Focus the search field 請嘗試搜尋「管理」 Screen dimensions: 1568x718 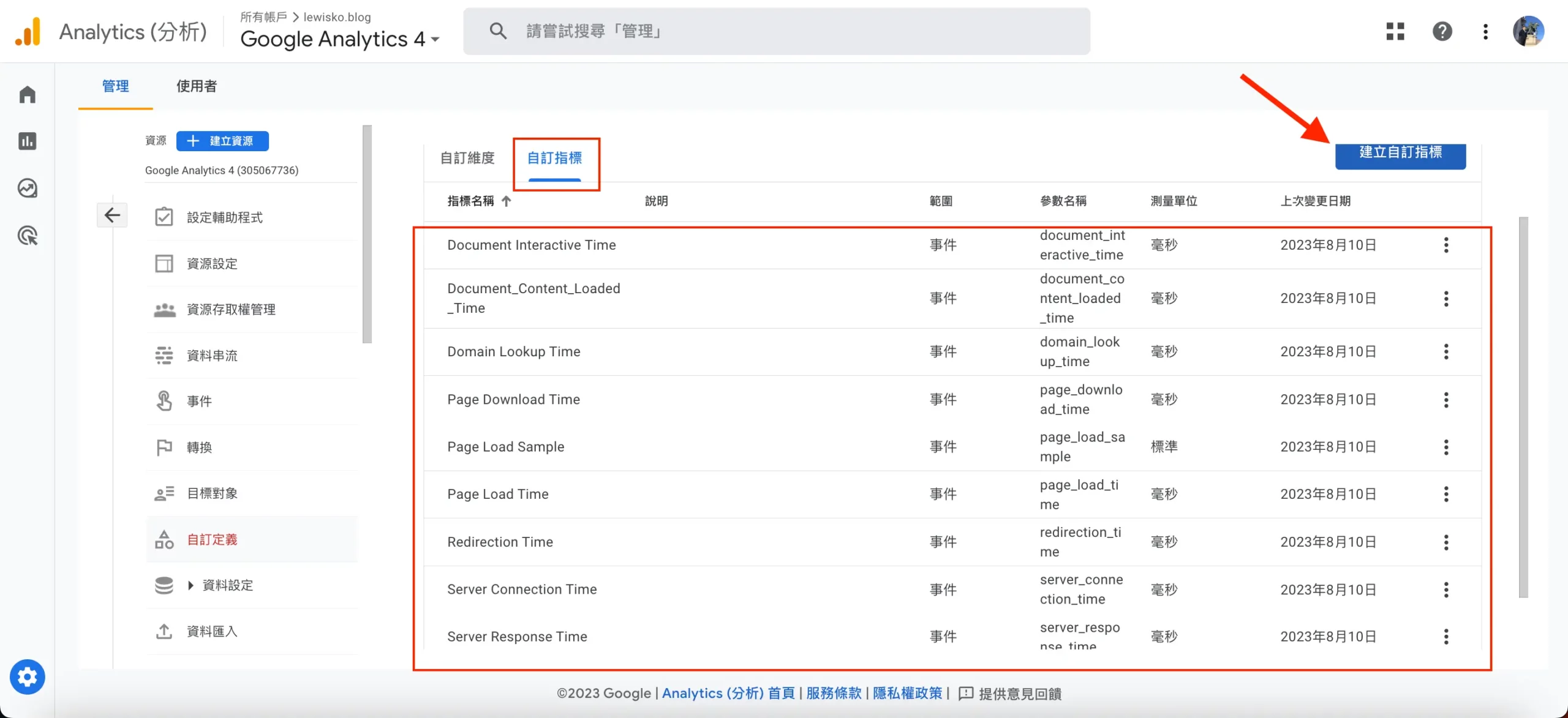(776, 31)
